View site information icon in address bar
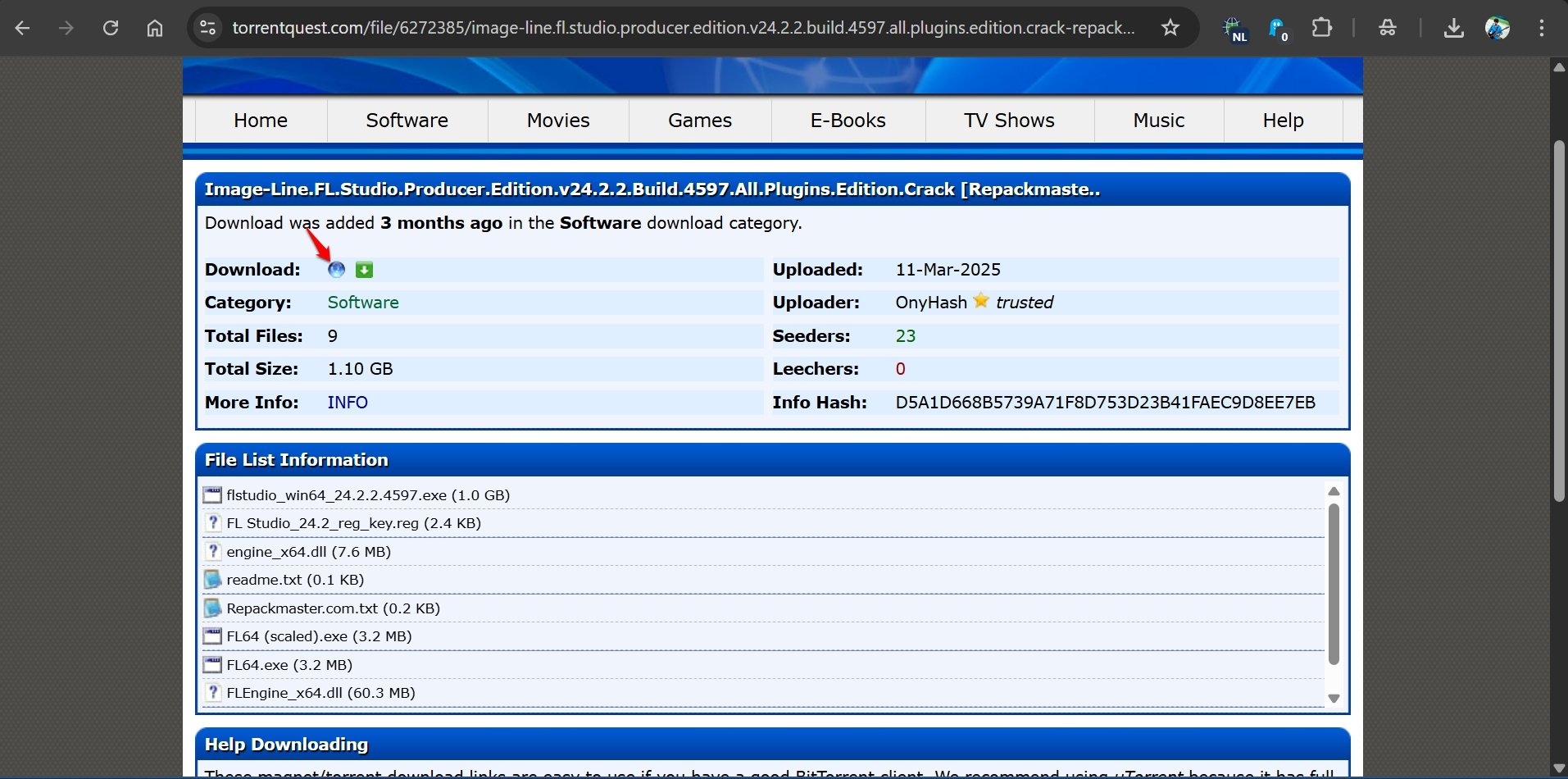 point(208,28)
